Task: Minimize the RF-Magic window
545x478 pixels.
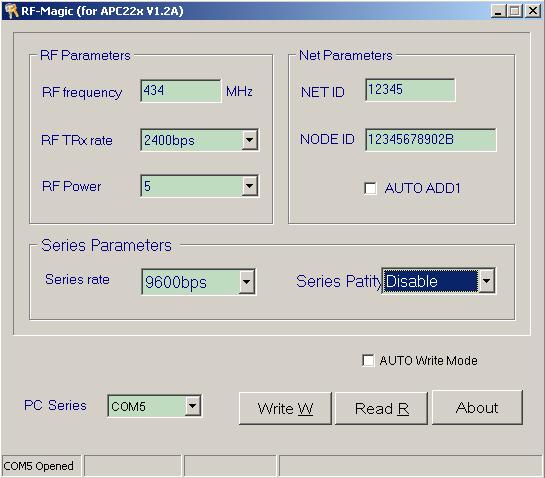Action: tap(498, 11)
